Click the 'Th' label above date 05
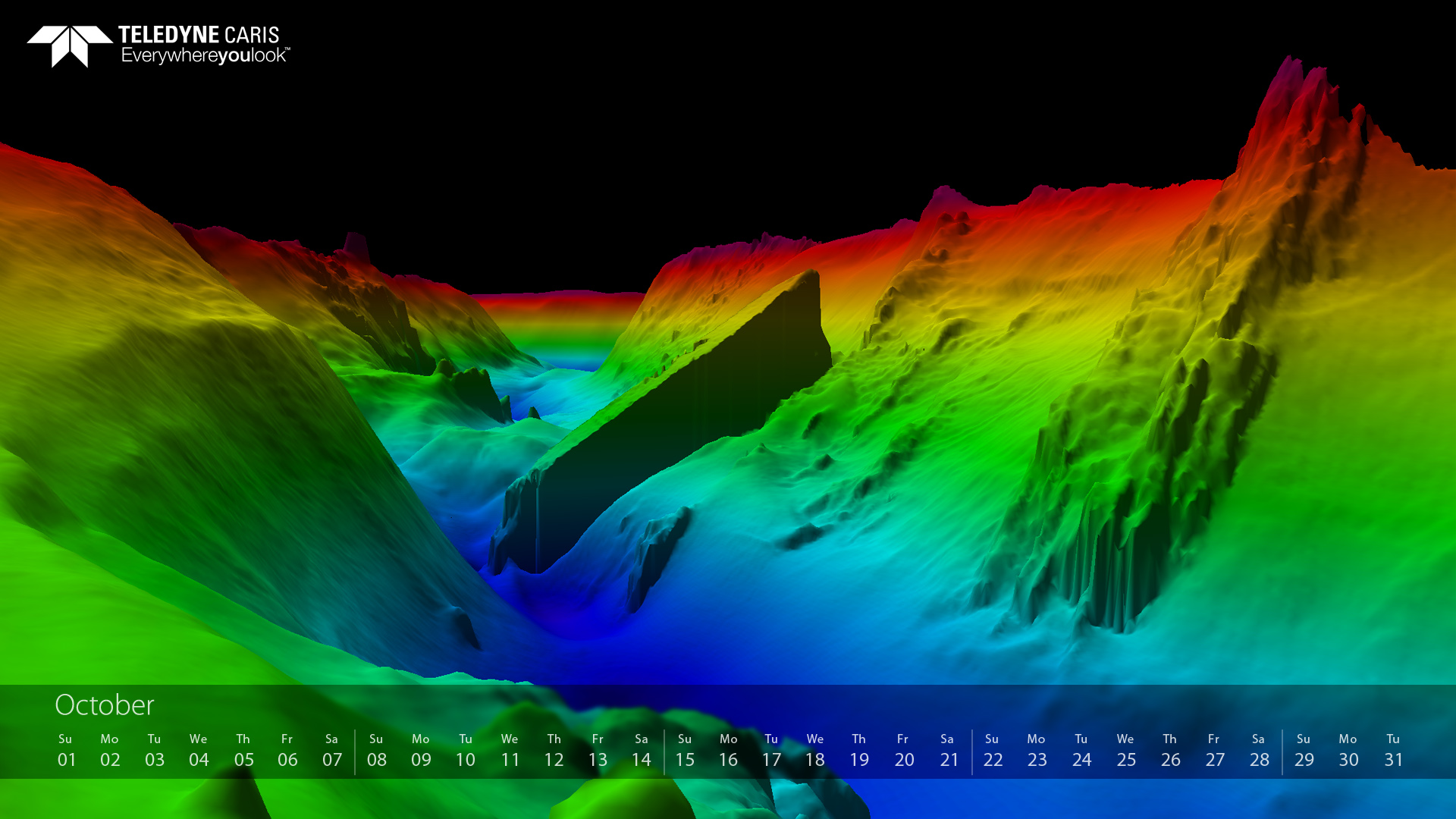Viewport: 1456px width, 819px height. (243, 739)
